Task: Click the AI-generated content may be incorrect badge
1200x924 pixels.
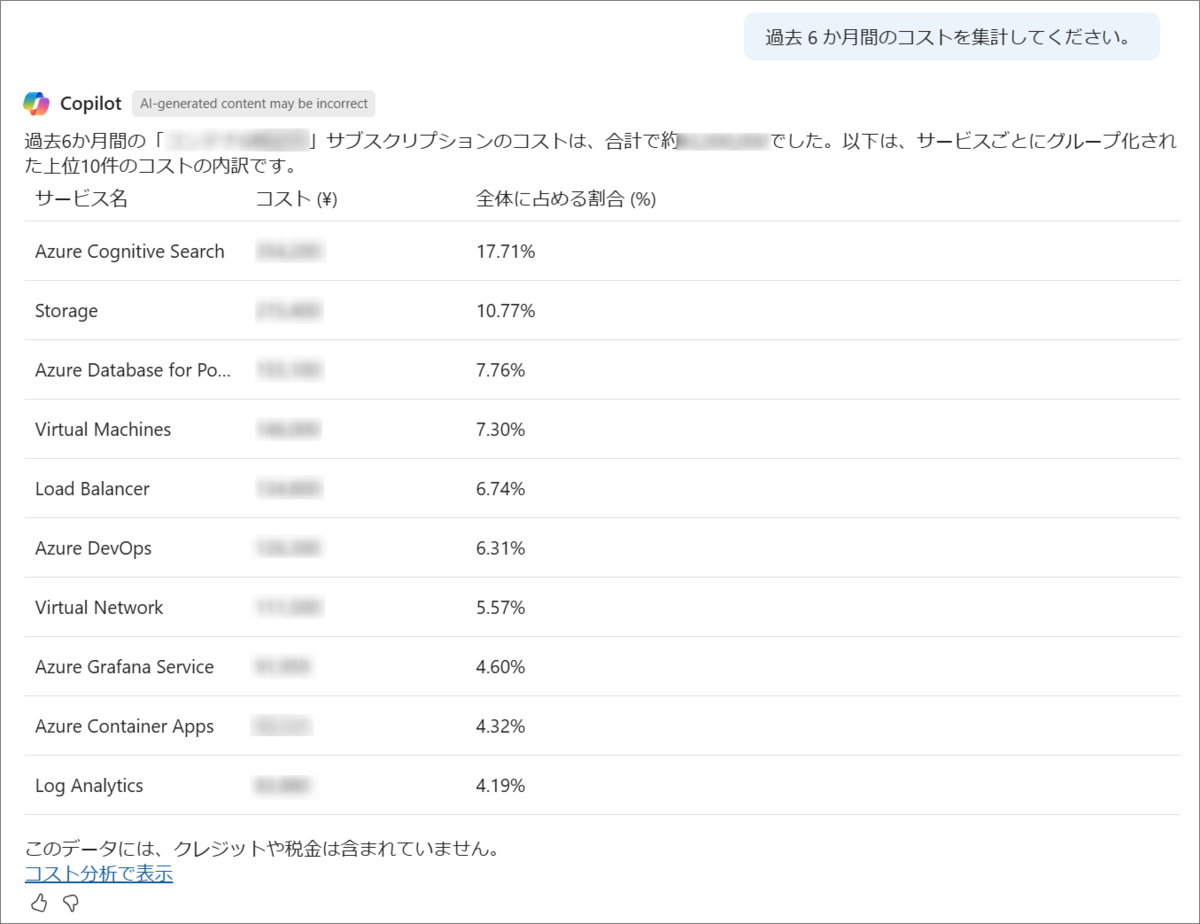Action: (x=254, y=103)
